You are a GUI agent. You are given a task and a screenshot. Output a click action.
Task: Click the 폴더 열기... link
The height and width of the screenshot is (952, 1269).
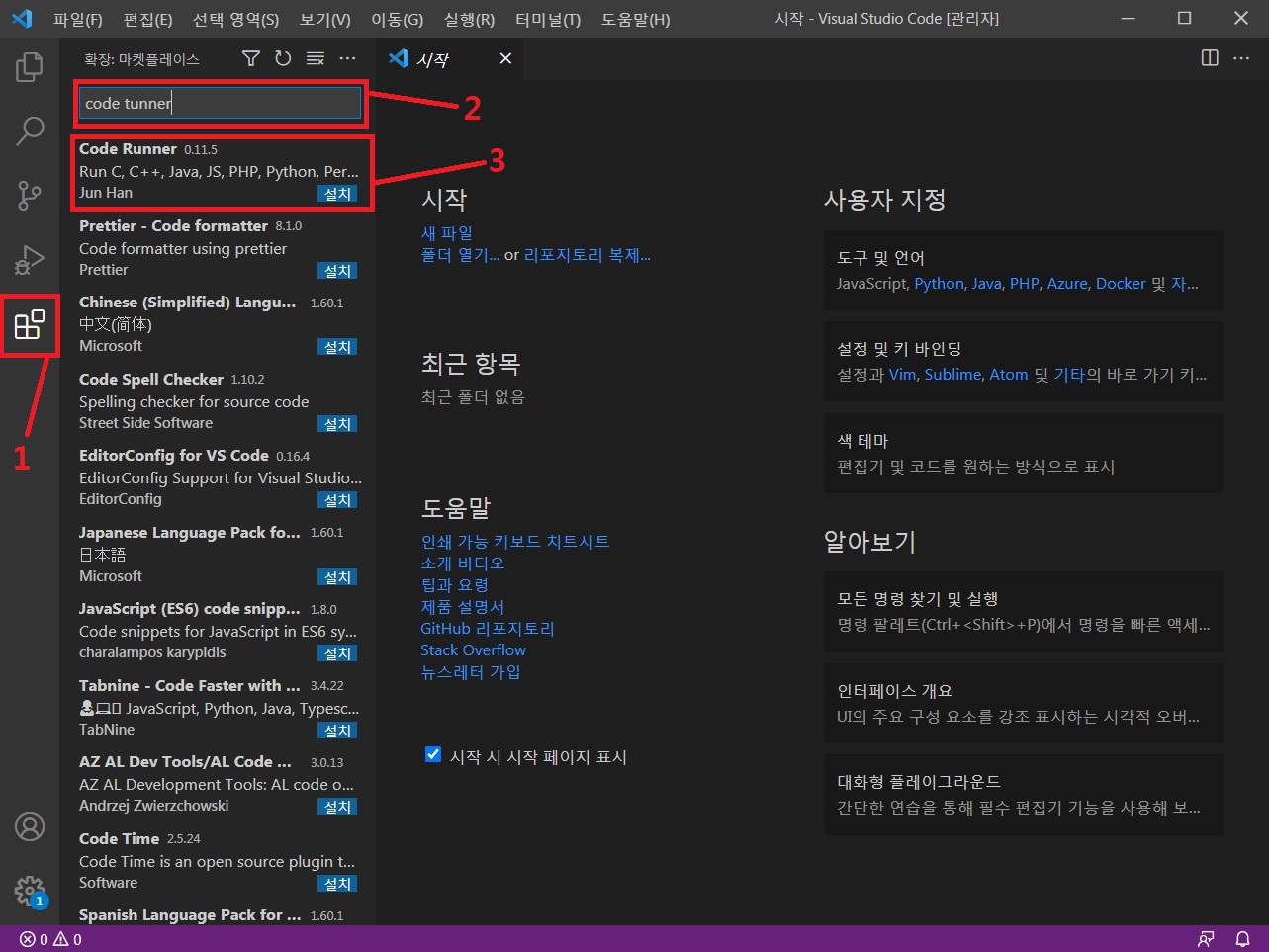pyautogui.click(x=460, y=255)
